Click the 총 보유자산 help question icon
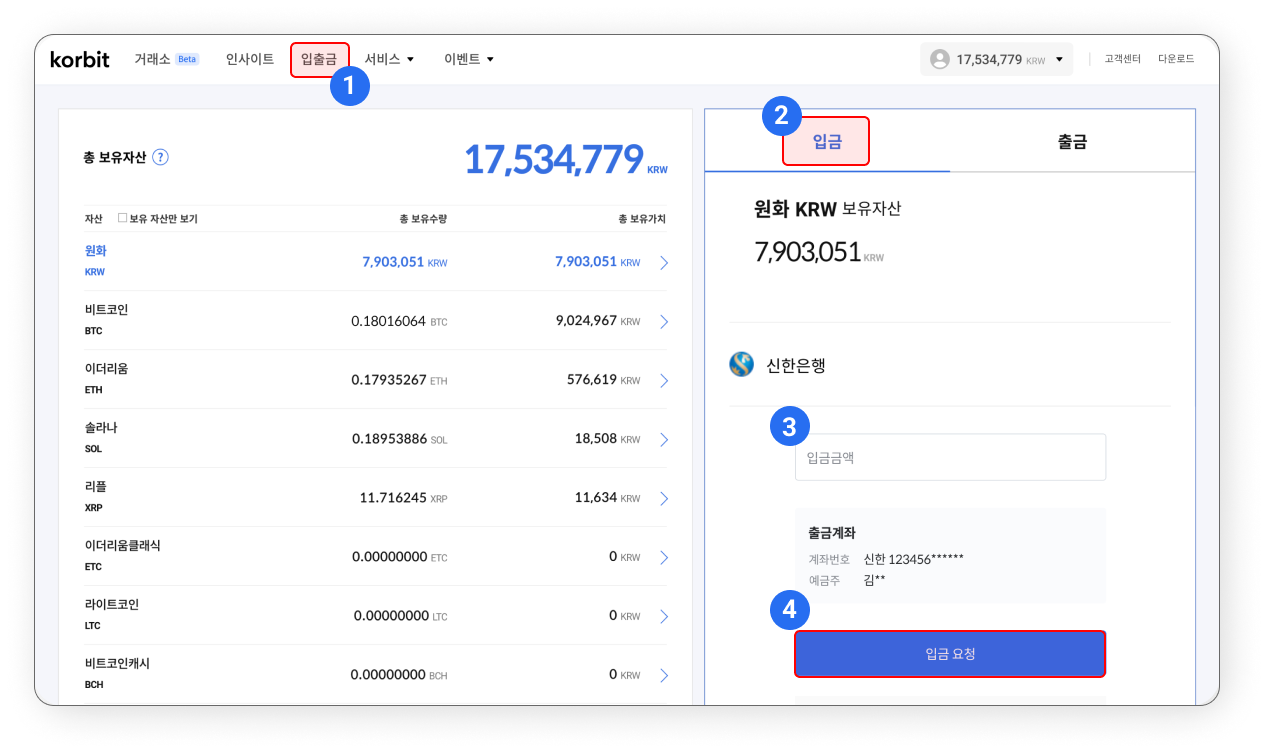The image size is (1266, 752). pos(160,157)
